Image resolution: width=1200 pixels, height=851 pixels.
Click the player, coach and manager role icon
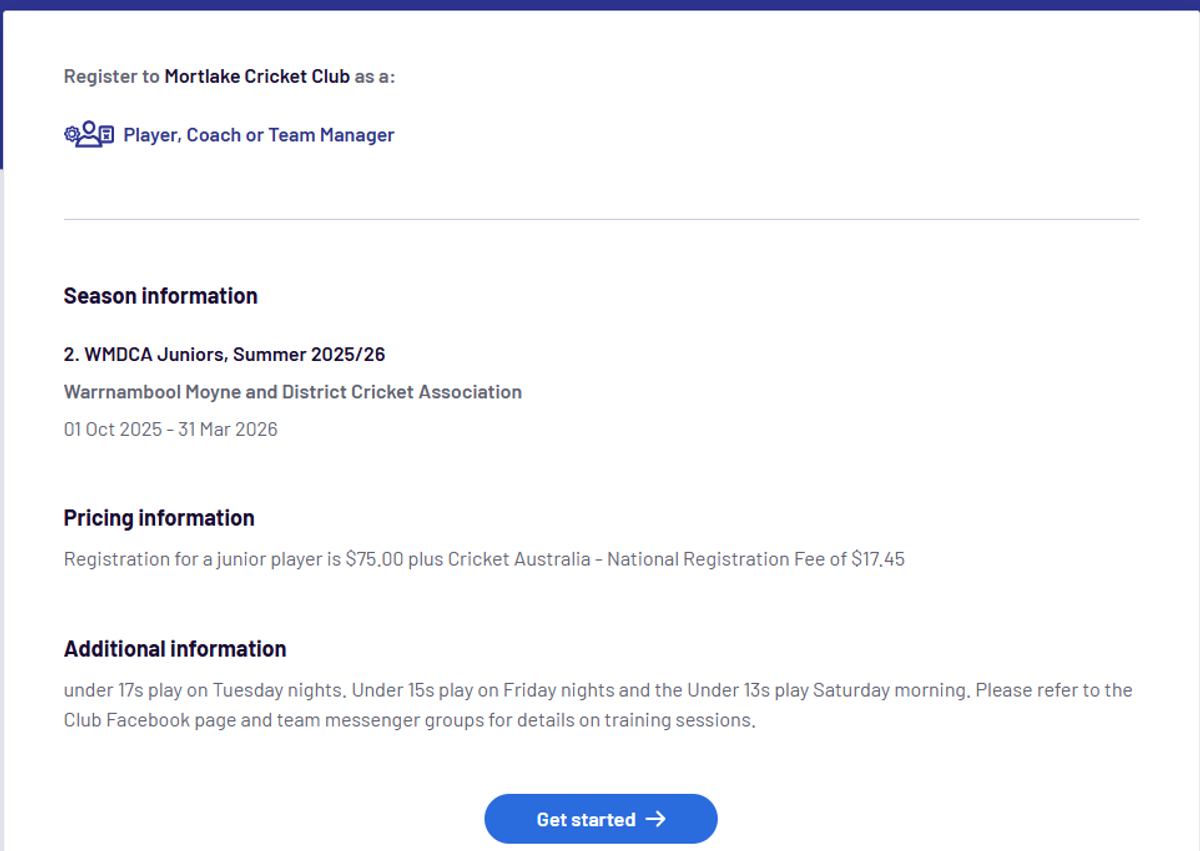click(x=89, y=134)
